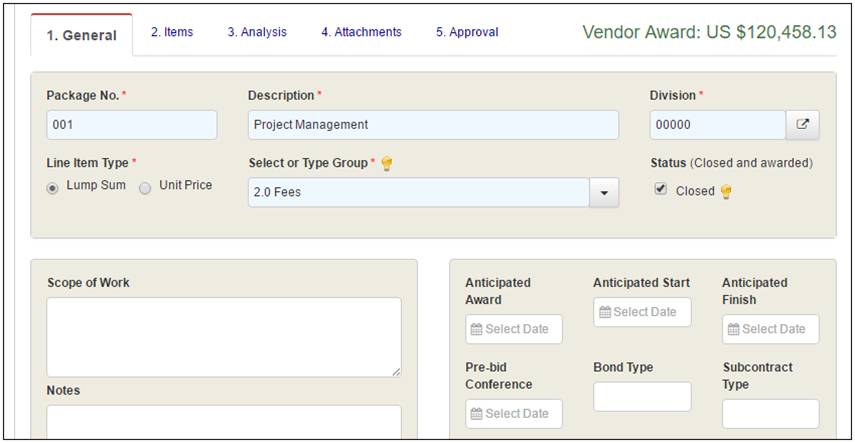Go to the 5. Approval tab

[467, 32]
